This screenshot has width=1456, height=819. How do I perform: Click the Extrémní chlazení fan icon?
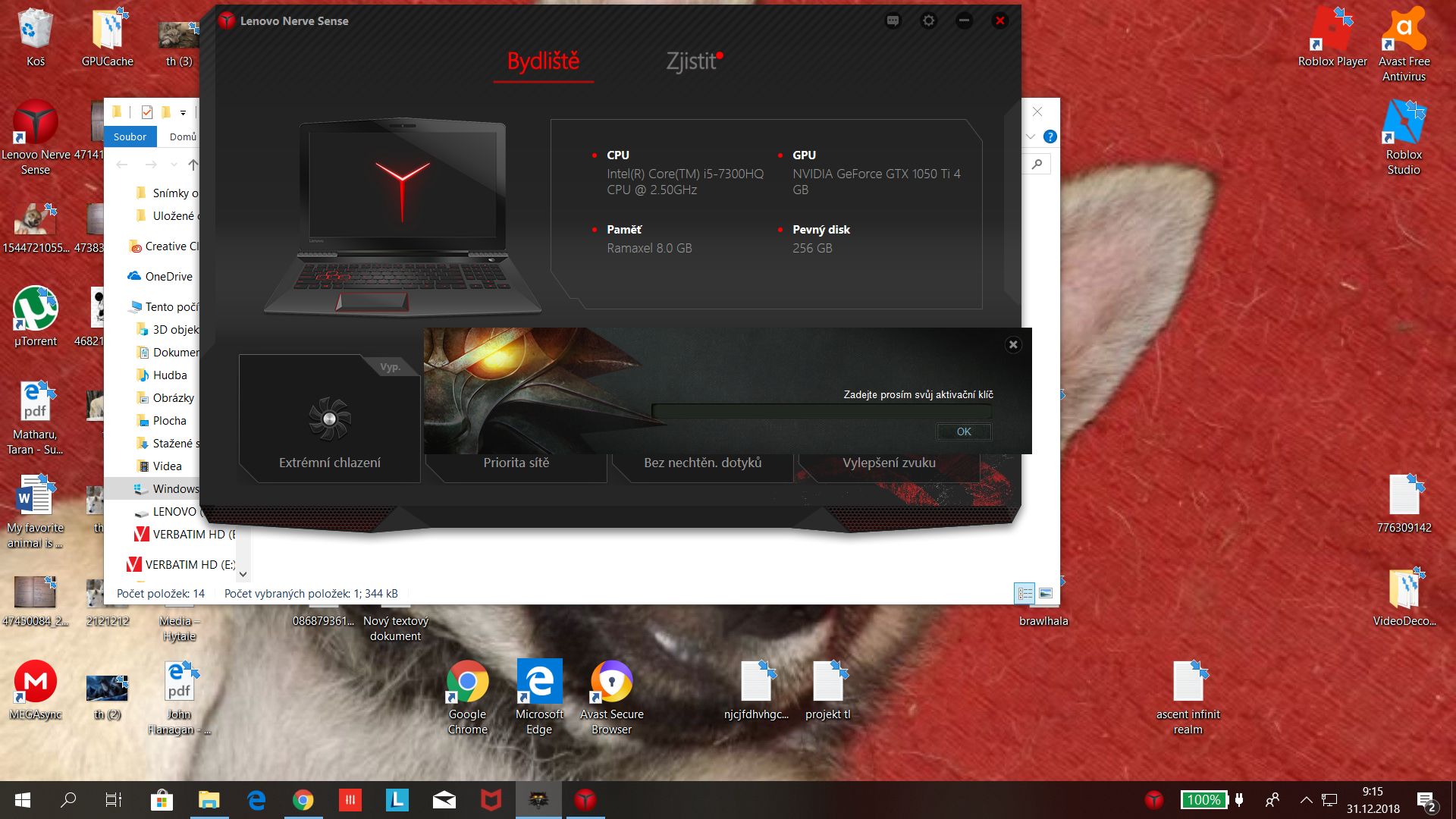click(x=329, y=419)
